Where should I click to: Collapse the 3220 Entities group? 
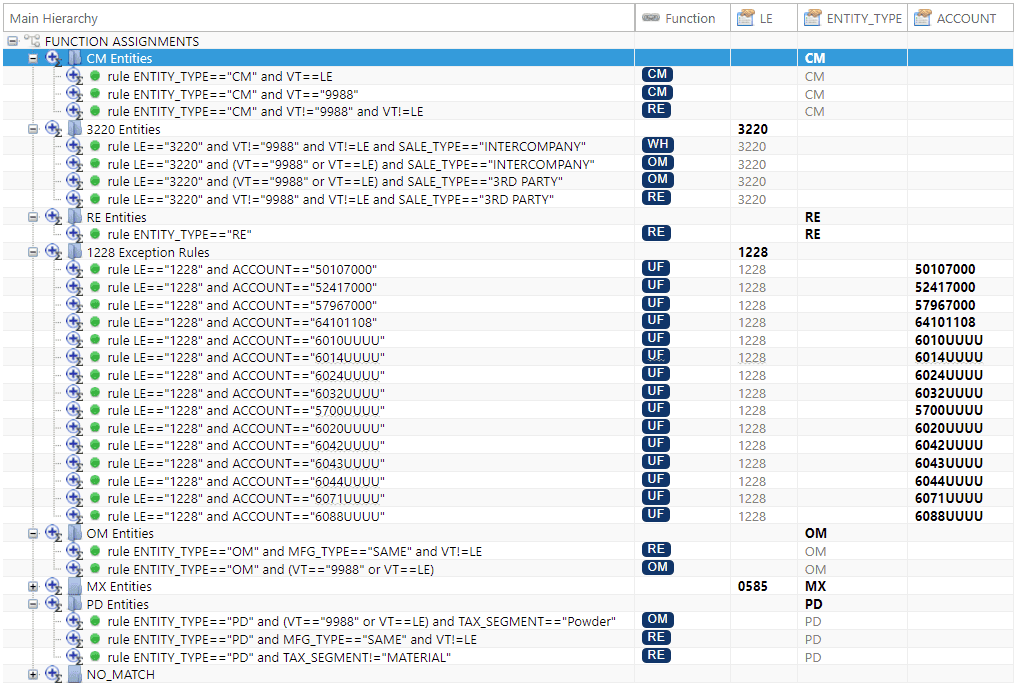(33, 129)
